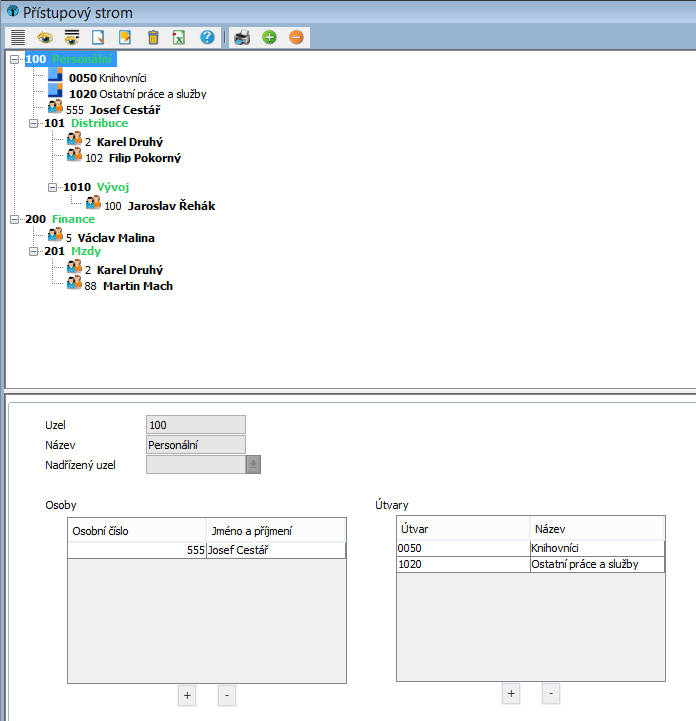
Task: Export the tree with the Excel icon
Action: pos(179,37)
